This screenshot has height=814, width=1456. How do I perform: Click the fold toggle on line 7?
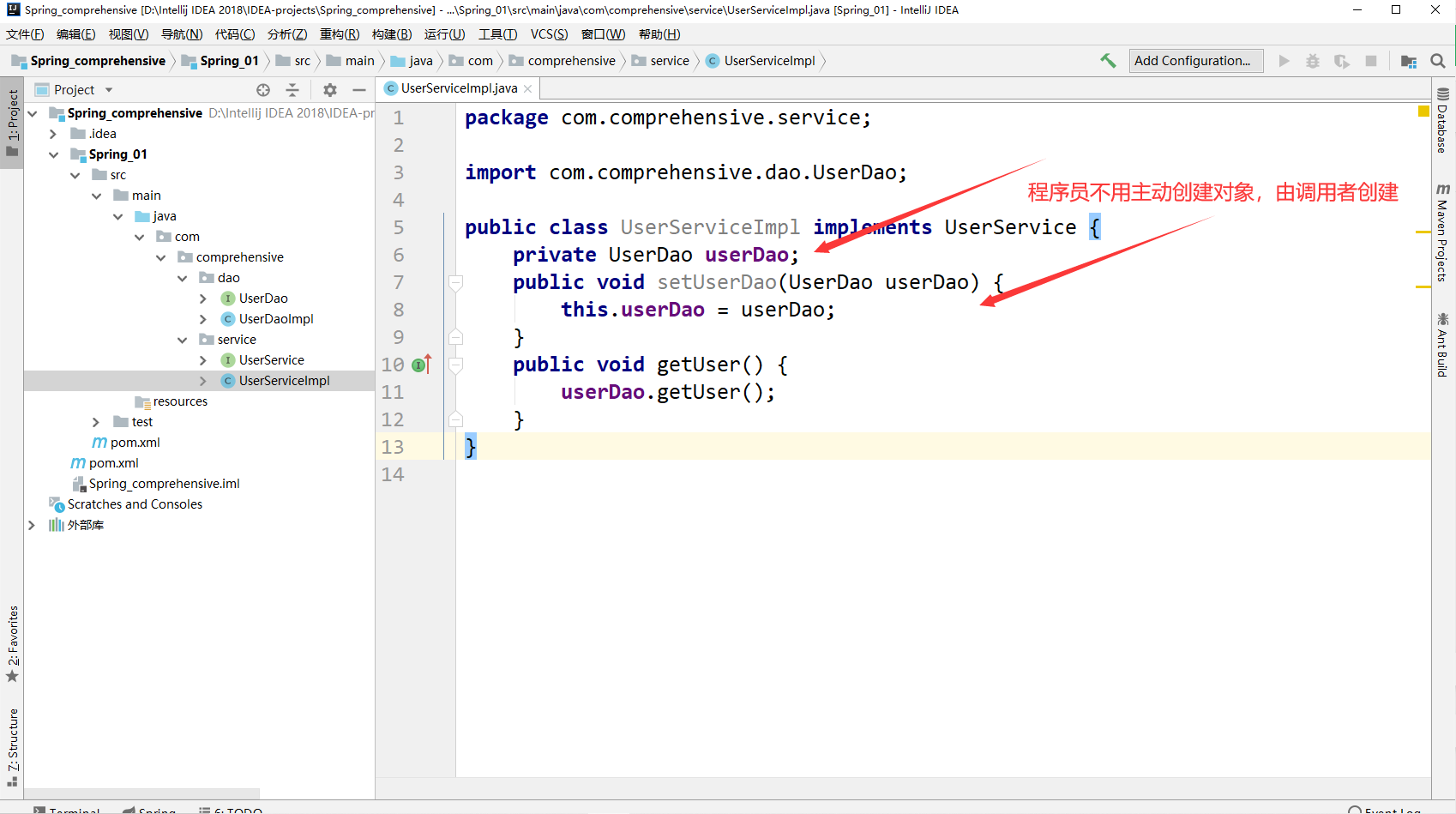(456, 282)
